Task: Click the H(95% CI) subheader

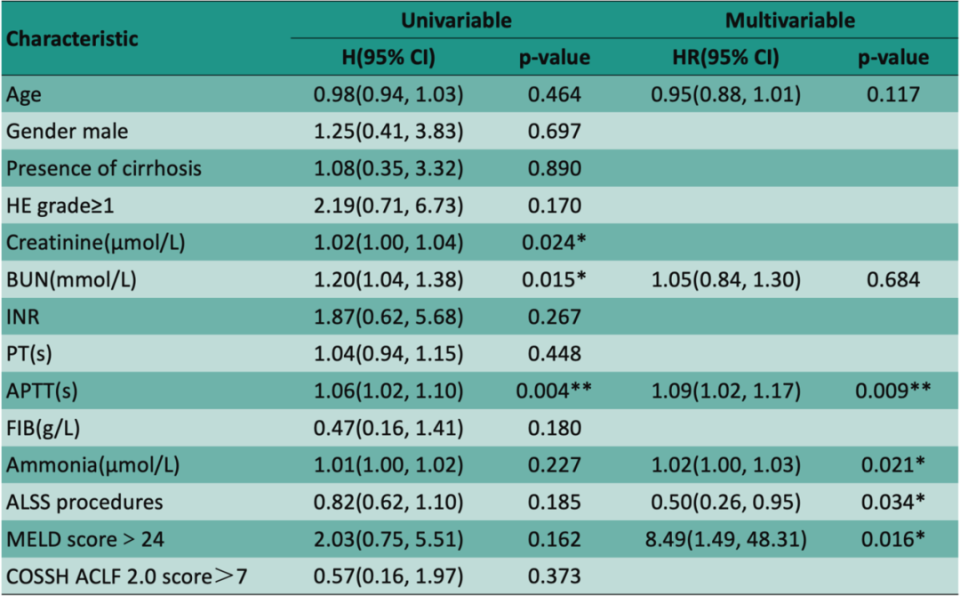Action: [386, 58]
